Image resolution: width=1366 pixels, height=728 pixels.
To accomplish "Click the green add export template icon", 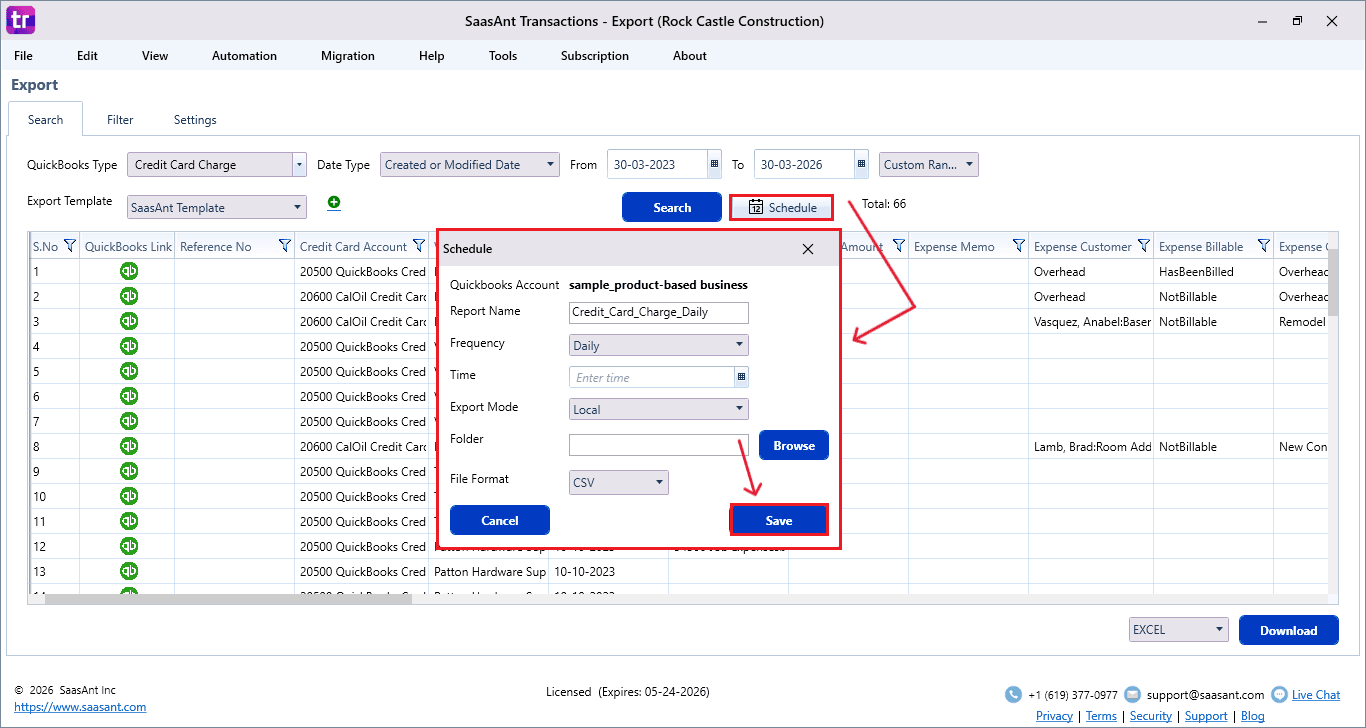I will tap(334, 203).
